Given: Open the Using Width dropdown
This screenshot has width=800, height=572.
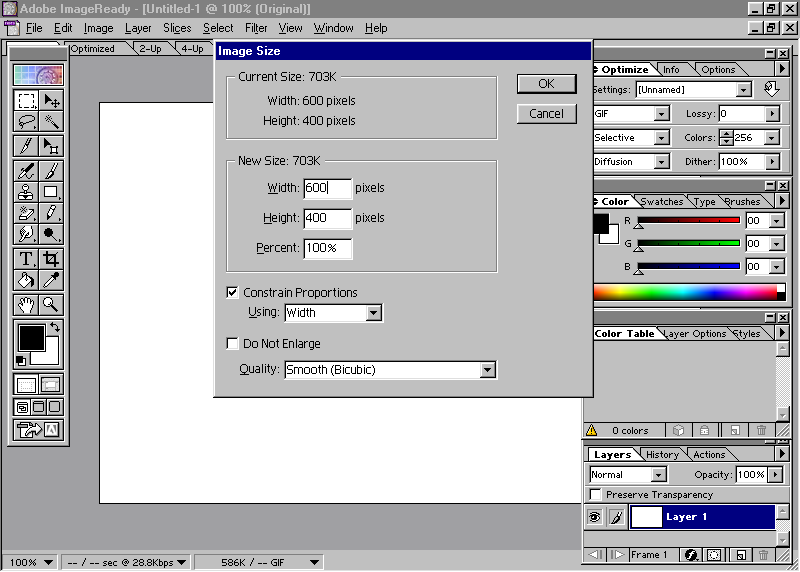Looking at the screenshot, I should tap(334, 313).
